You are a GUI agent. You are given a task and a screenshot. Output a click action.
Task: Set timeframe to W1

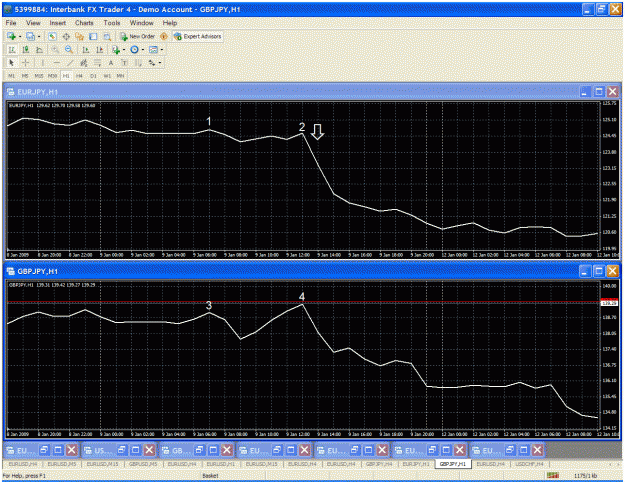tap(107, 76)
